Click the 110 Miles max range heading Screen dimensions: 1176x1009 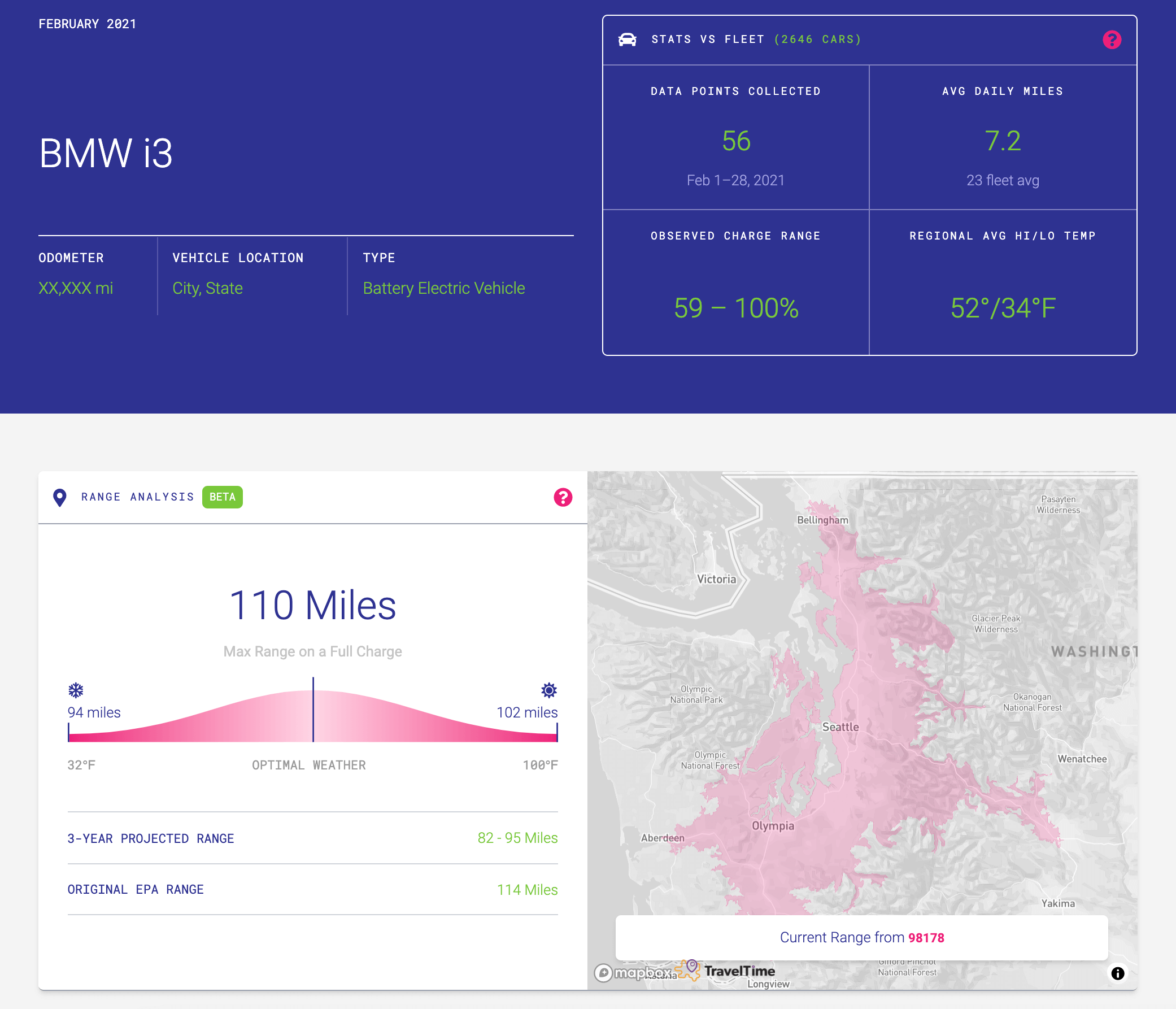pos(313,605)
